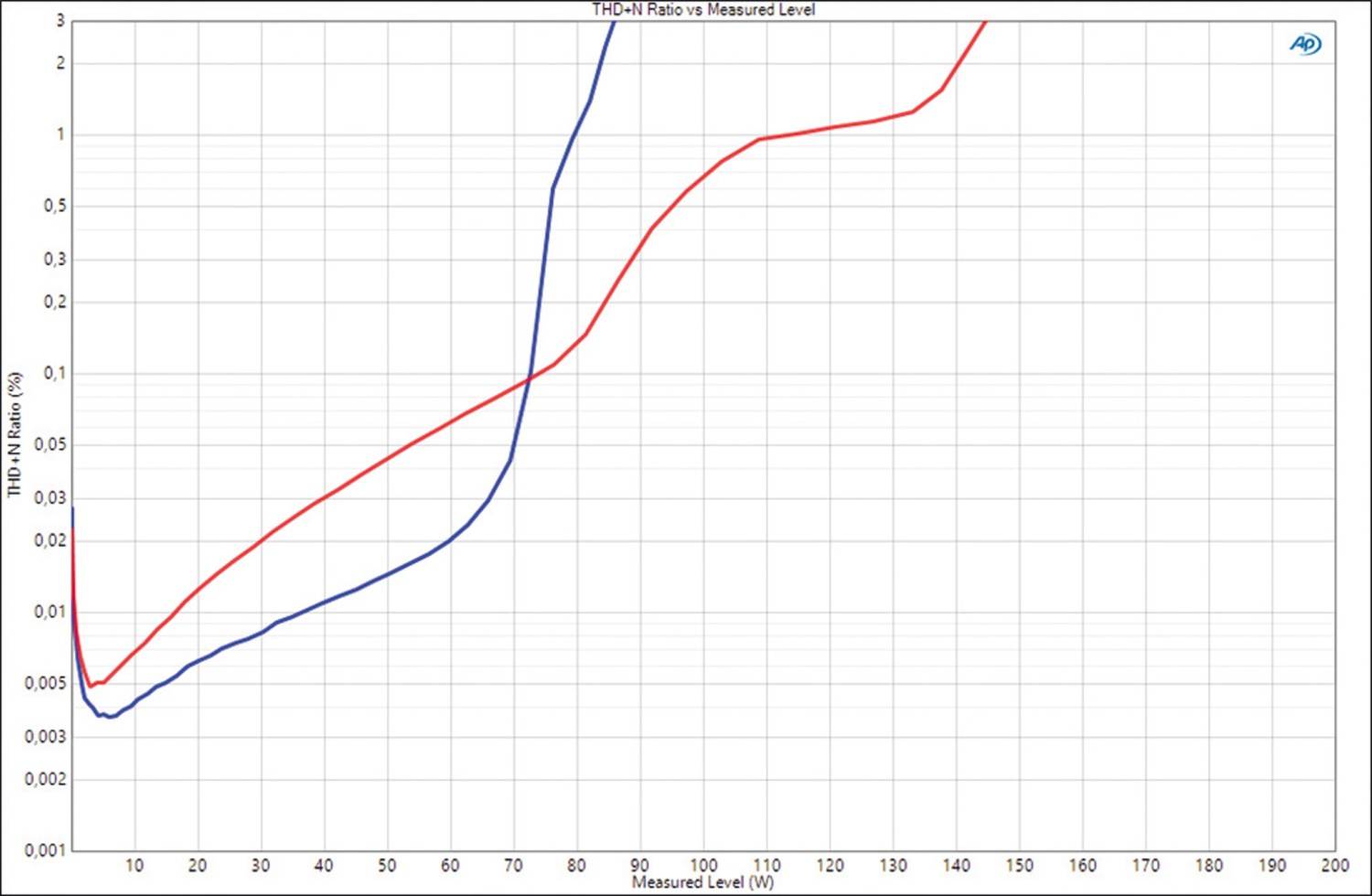Click the y-axis tick label 1
Viewport: 1372px width, 896px height.
pyautogui.click(x=61, y=134)
